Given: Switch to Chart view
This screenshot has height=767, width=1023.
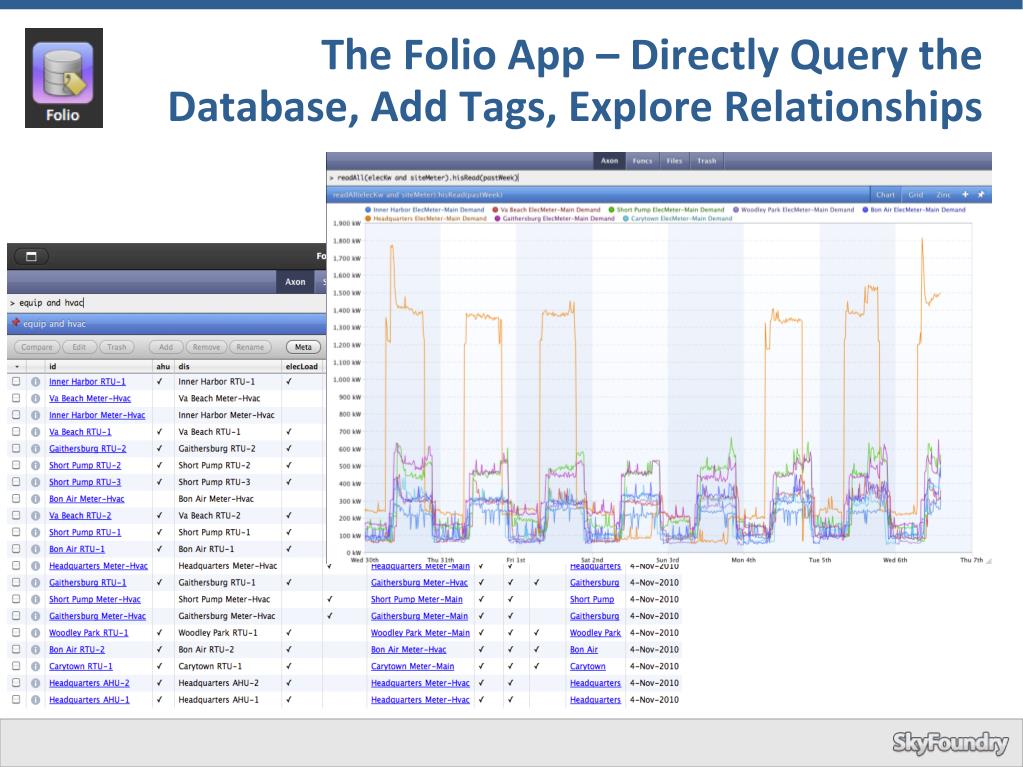Looking at the screenshot, I should (885, 194).
